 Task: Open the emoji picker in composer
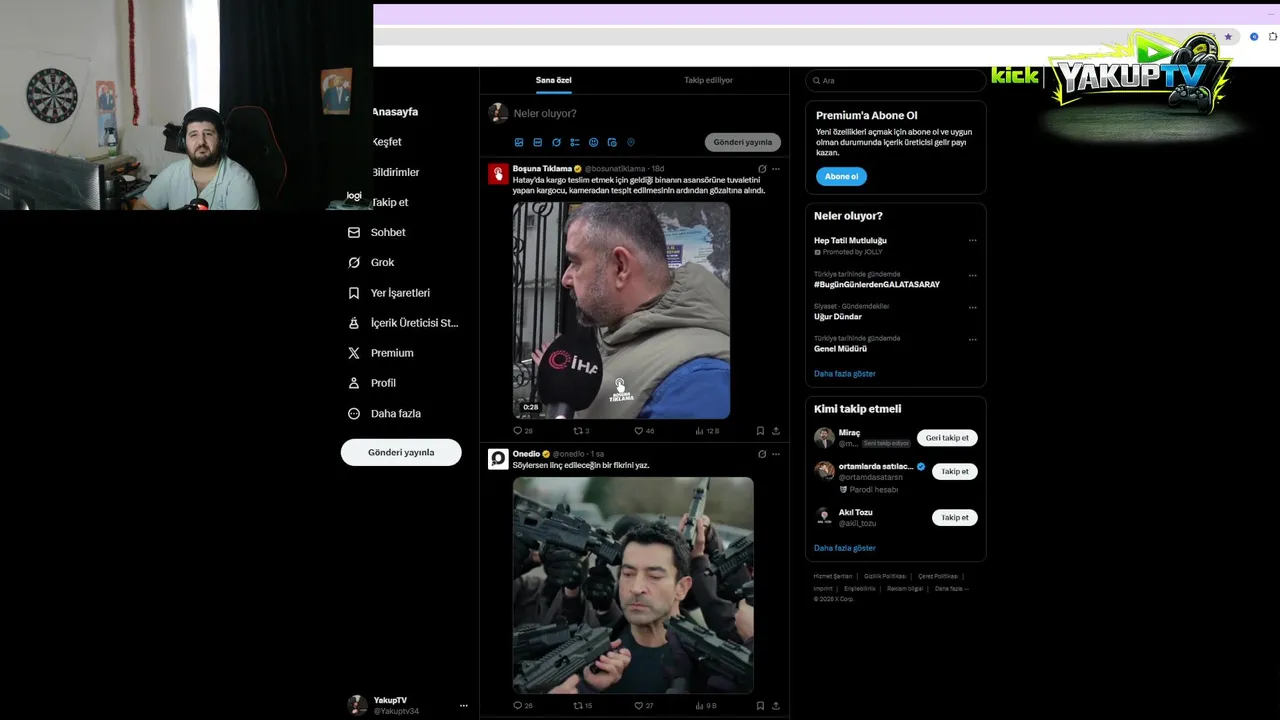[x=593, y=143]
